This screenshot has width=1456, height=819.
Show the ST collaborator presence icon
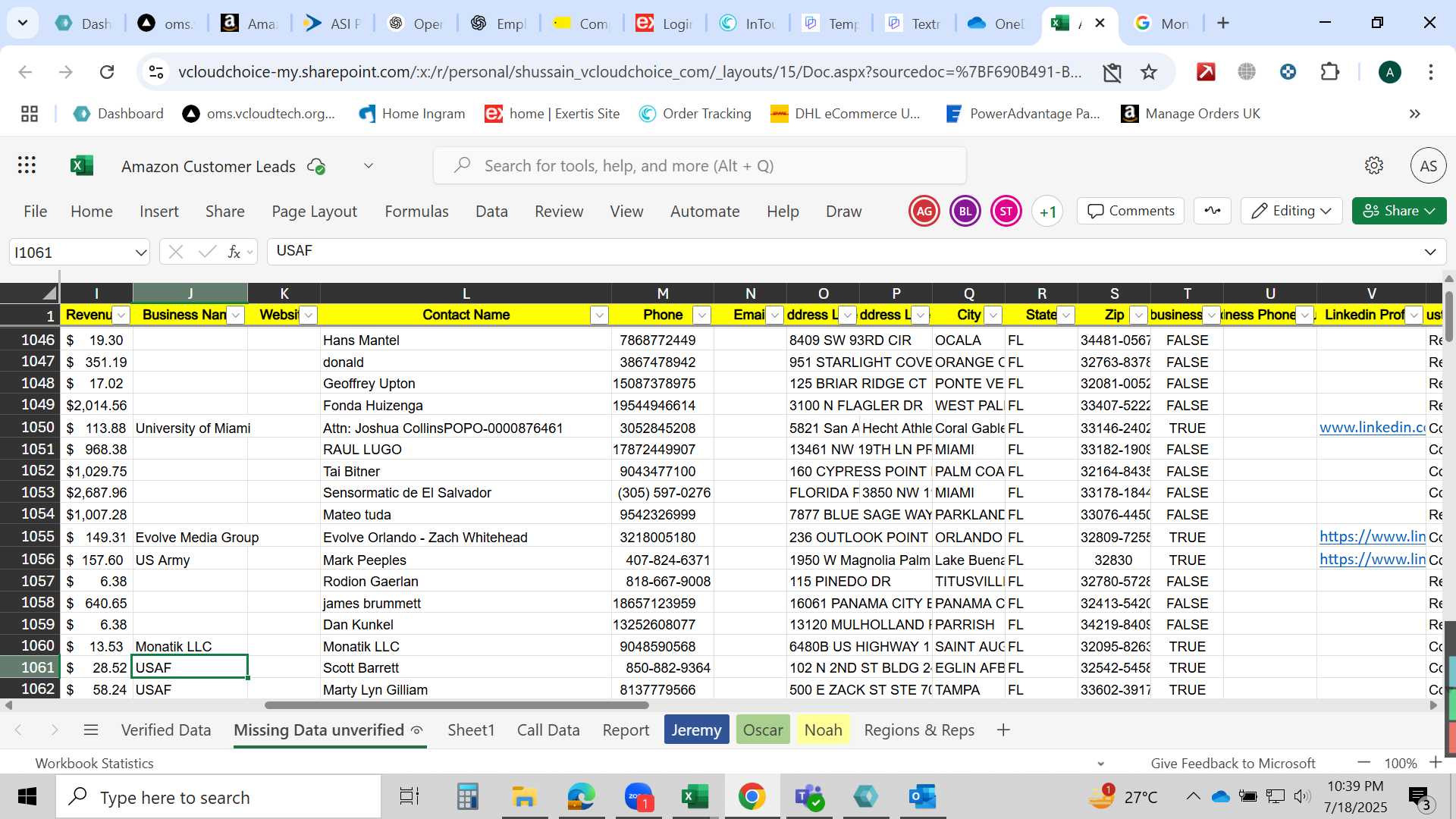click(x=1006, y=212)
